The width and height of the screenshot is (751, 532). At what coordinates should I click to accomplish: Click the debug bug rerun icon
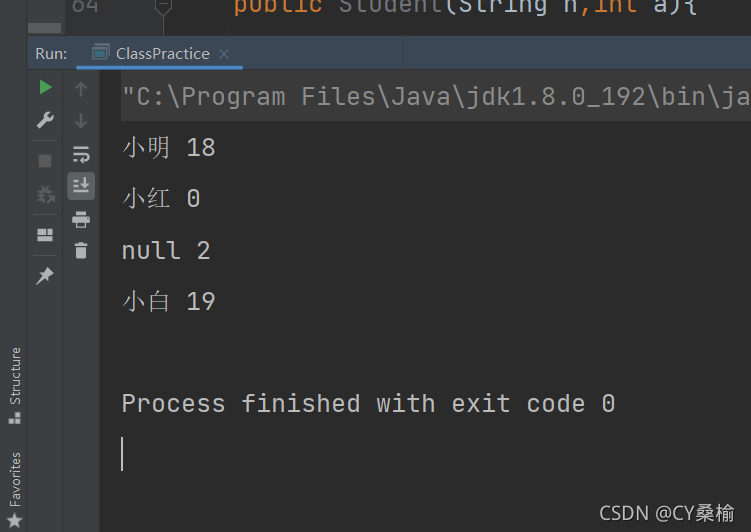46,194
